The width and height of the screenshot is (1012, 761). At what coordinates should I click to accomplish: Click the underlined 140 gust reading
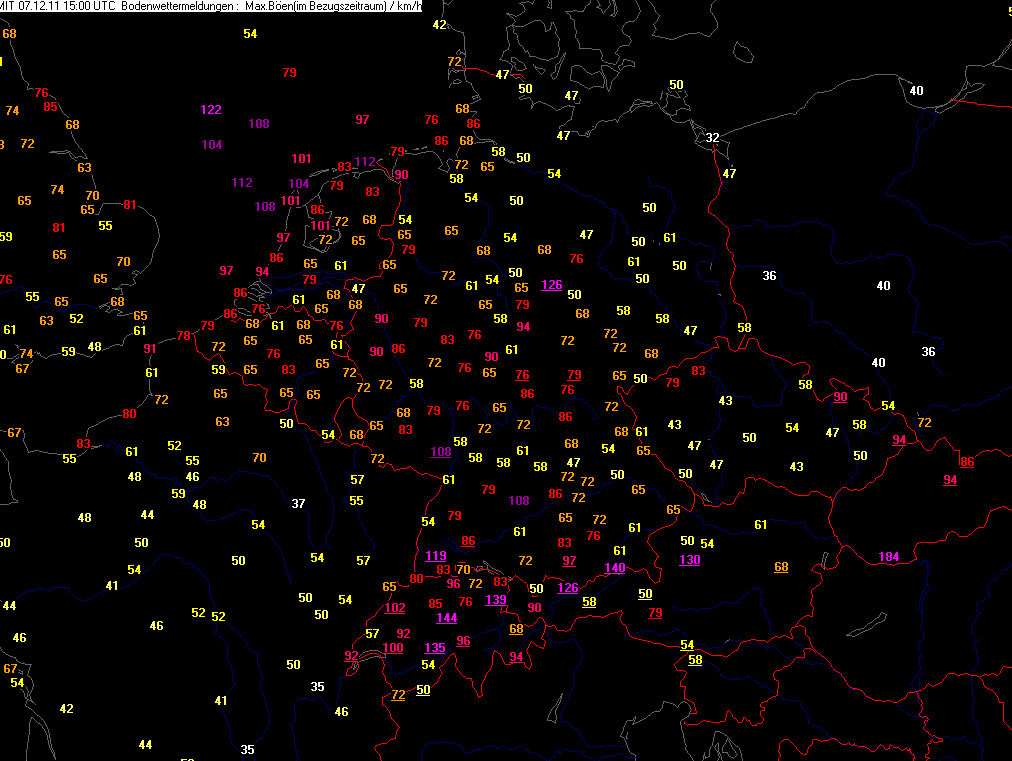[x=614, y=568]
